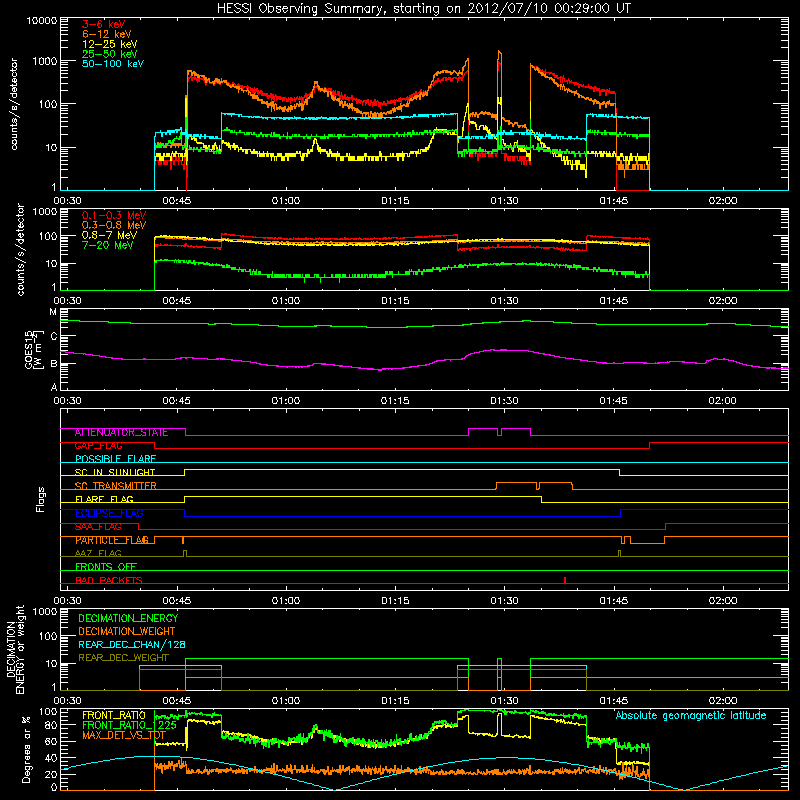Select the BAD_PACKETS flag label
The height and width of the screenshot is (800, 800).
coord(109,580)
